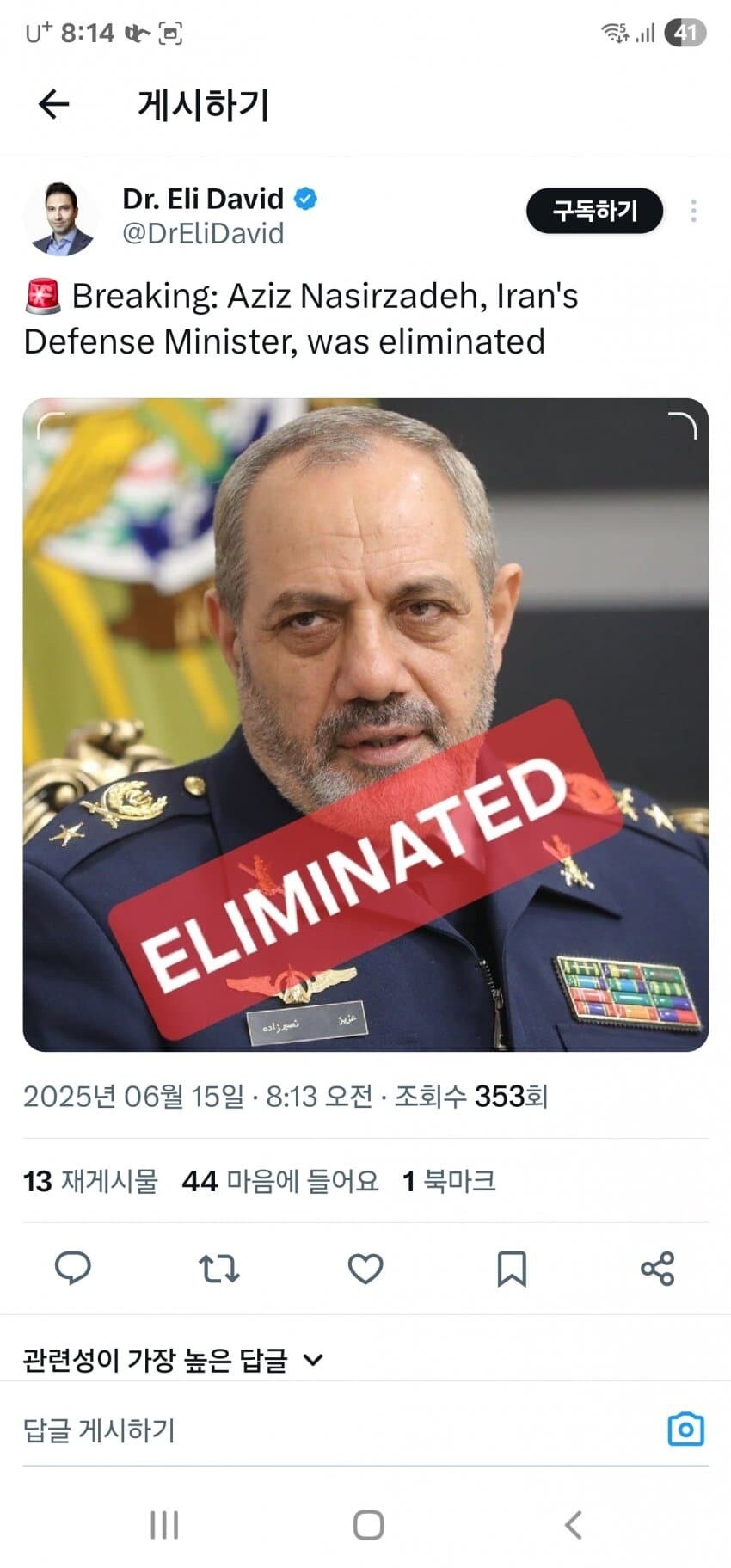Tap the Android back navigation chevron

tap(573, 1525)
